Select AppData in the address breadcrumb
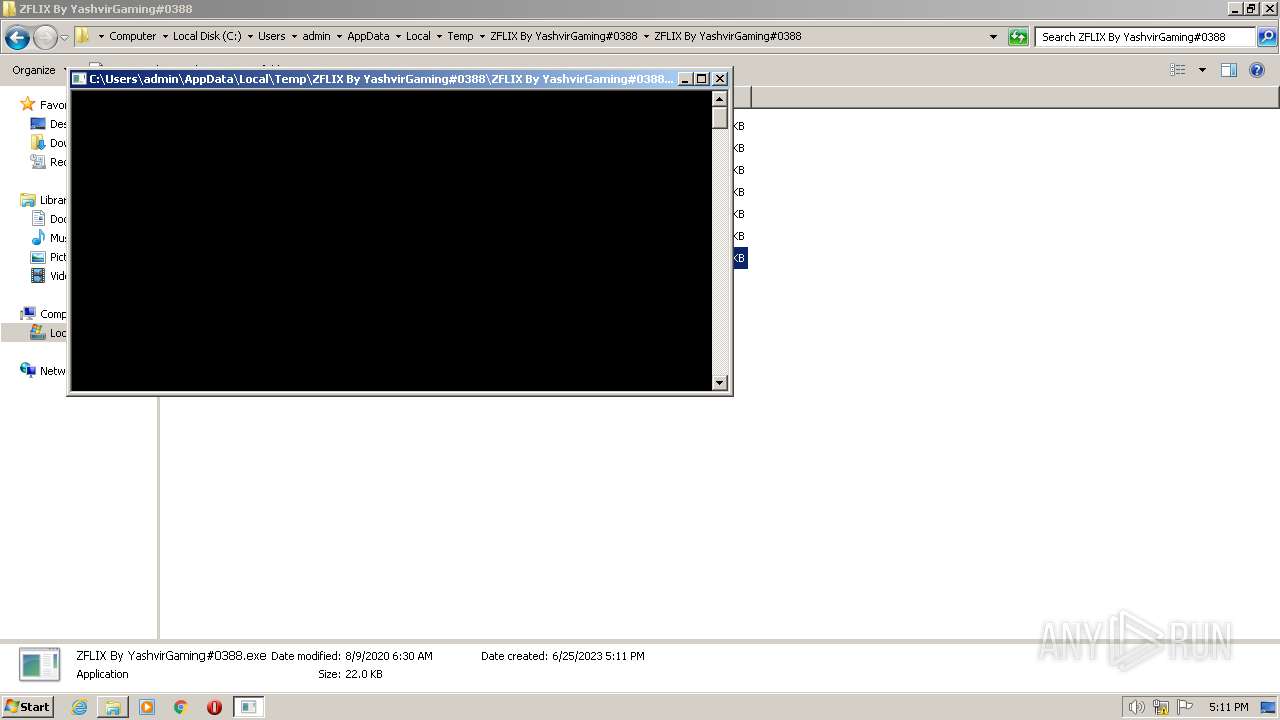 click(368, 36)
